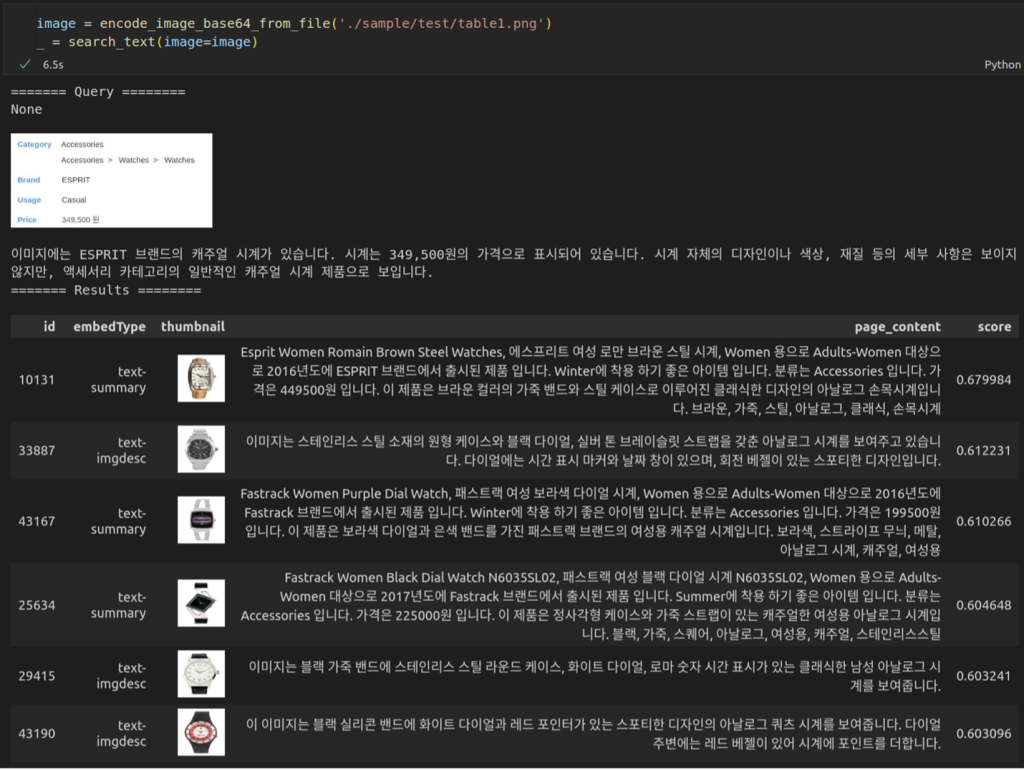The image size is (1024, 770).
Task: Click the Esprit Women Romain Brown description
Action: [x=590, y=380]
